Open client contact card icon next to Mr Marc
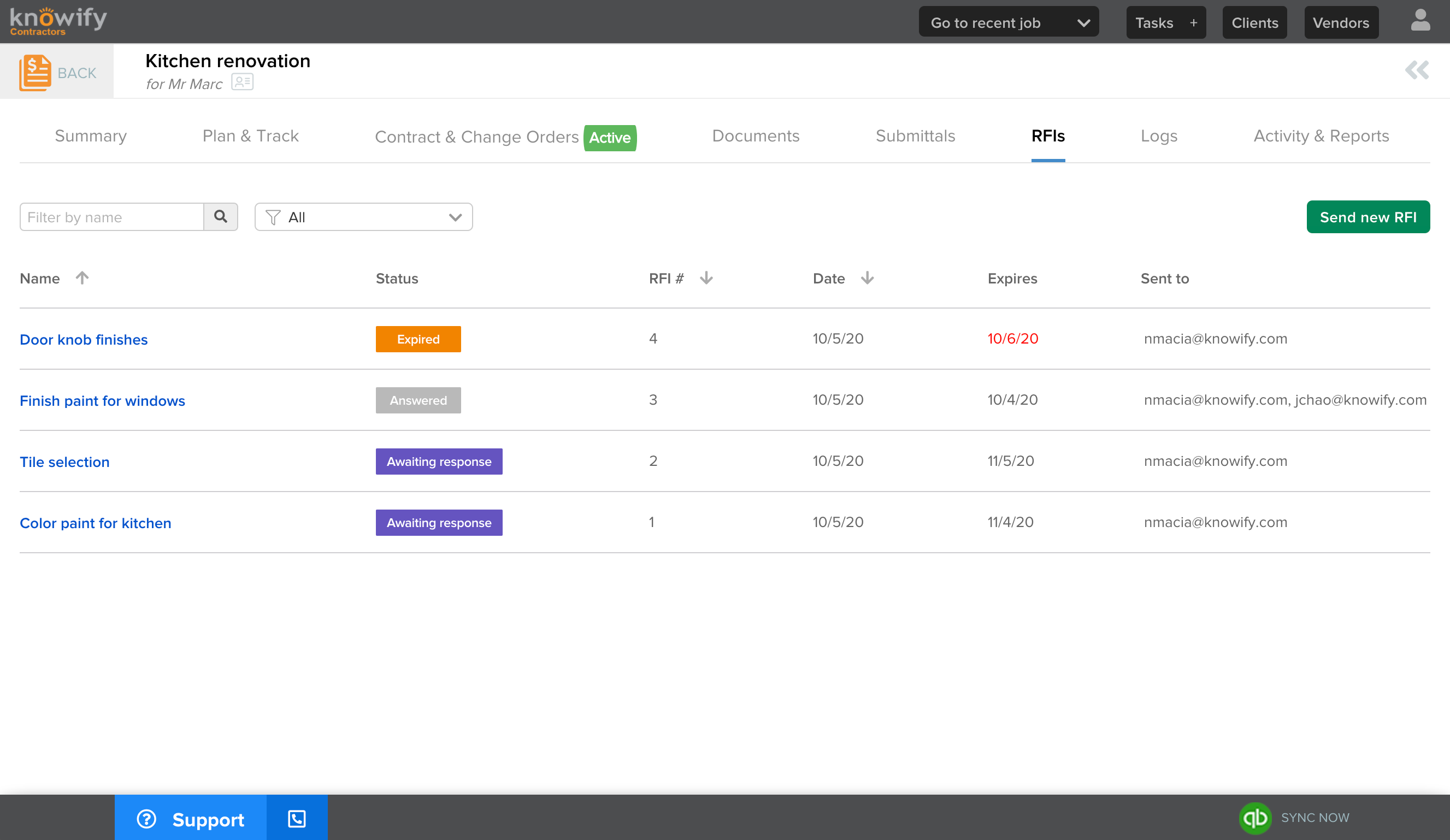This screenshot has width=1450, height=840. [242, 82]
